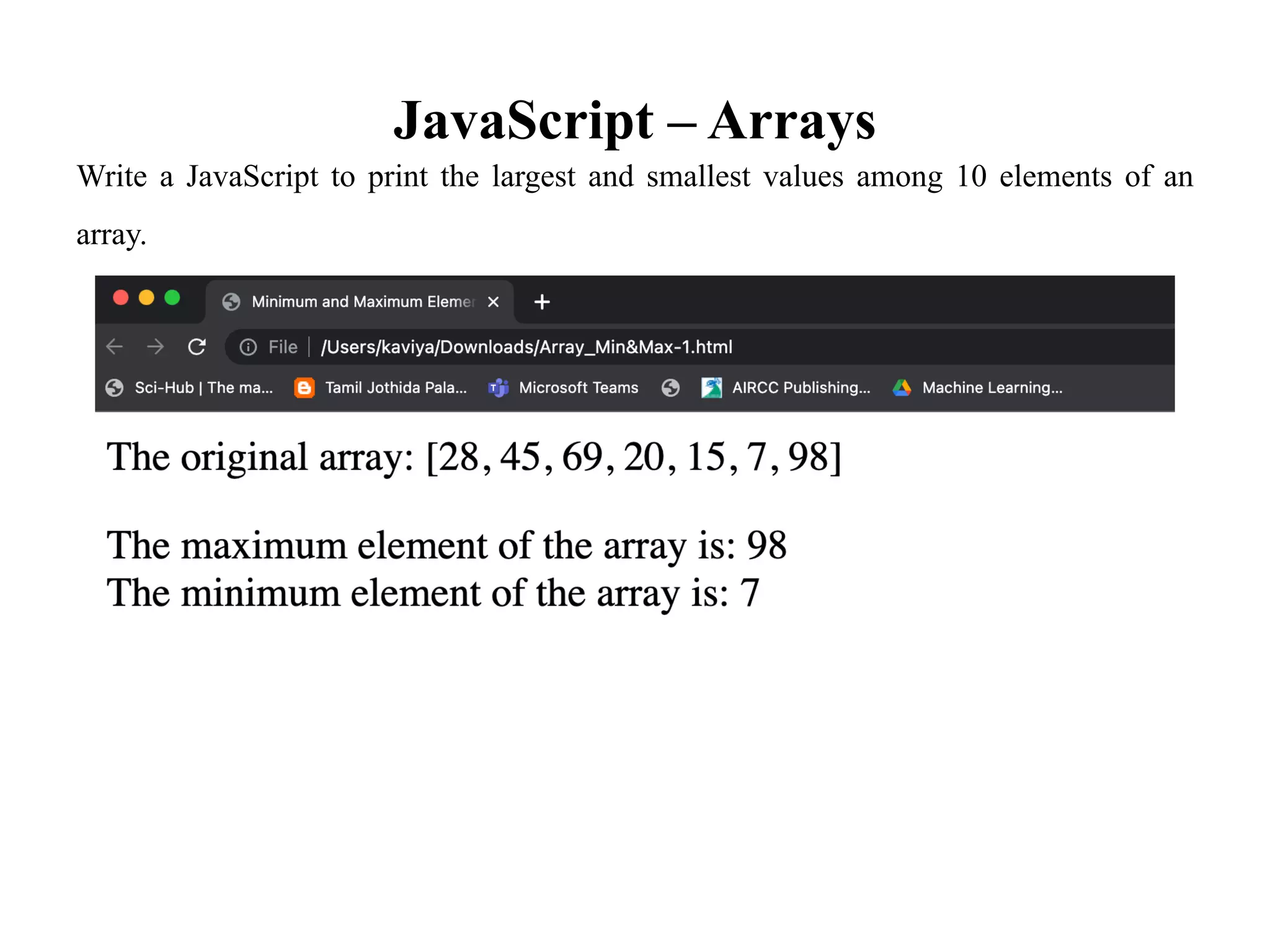The image size is (1270, 952).
Task: Reload the page with refresh icon
Action: click(x=197, y=346)
